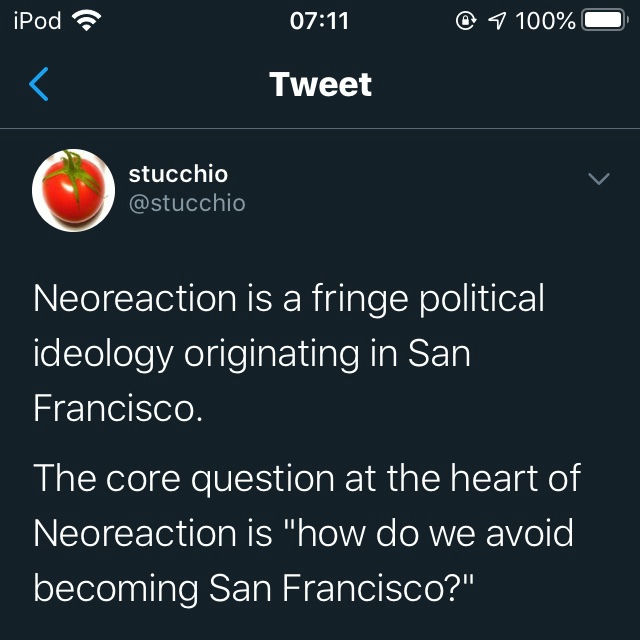Select the paragraph starting "The core question"
Viewport: 640px width, 640px height.
coord(307,533)
